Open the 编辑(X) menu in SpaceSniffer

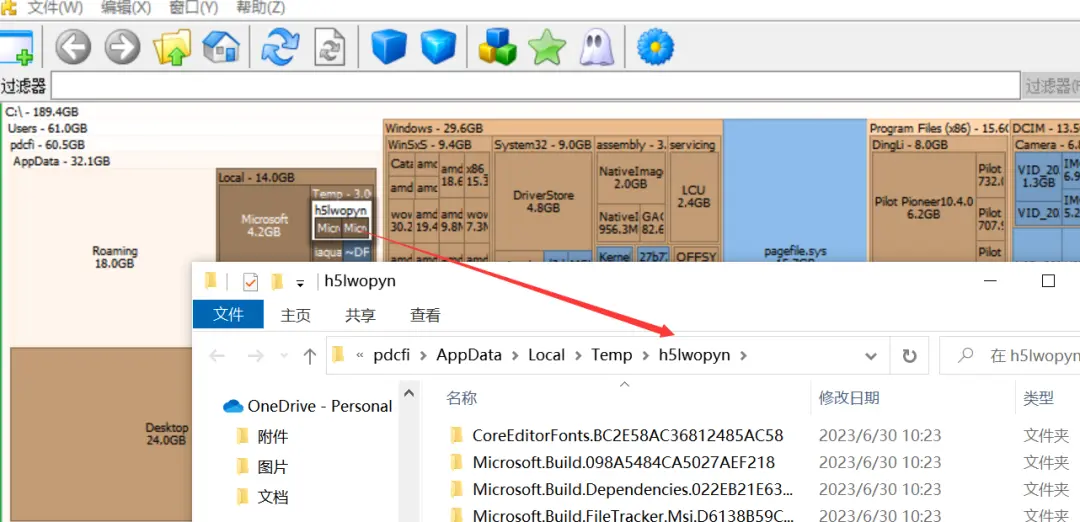pyautogui.click(x=126, y=8)
